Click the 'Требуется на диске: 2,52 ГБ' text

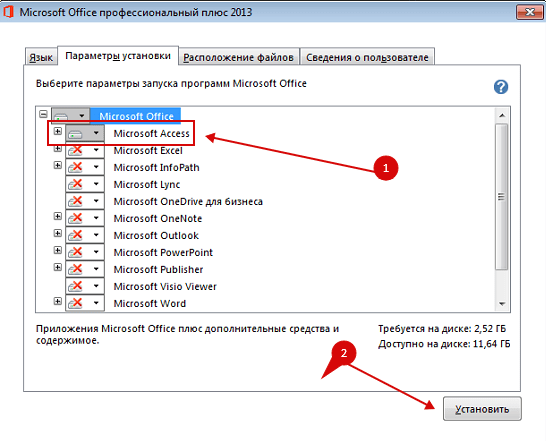click(442, 328)
